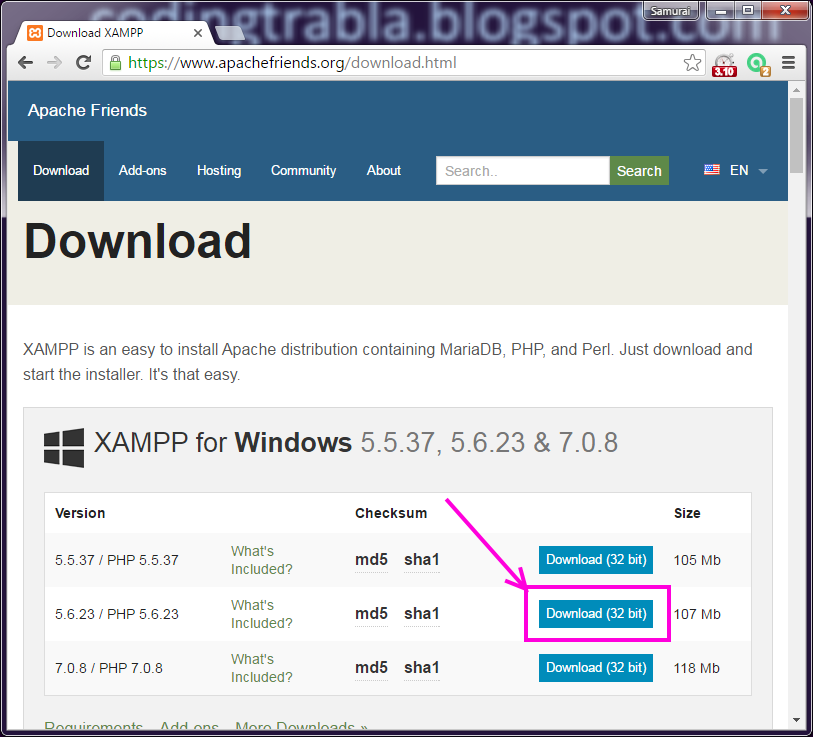Open the Add-ons nav item
Viewport: 813px width, 737px height.
pyautogui.click(x=143, y=171)
